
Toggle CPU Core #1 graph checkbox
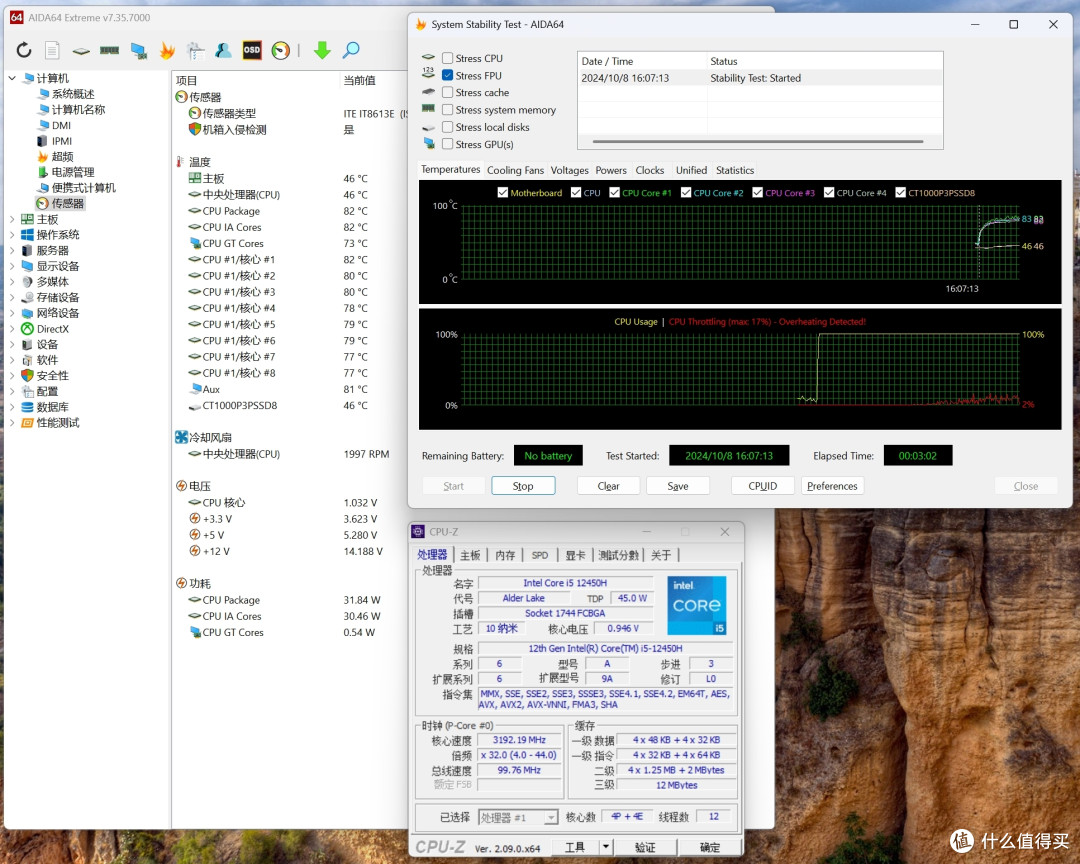(x=614, y=193)
